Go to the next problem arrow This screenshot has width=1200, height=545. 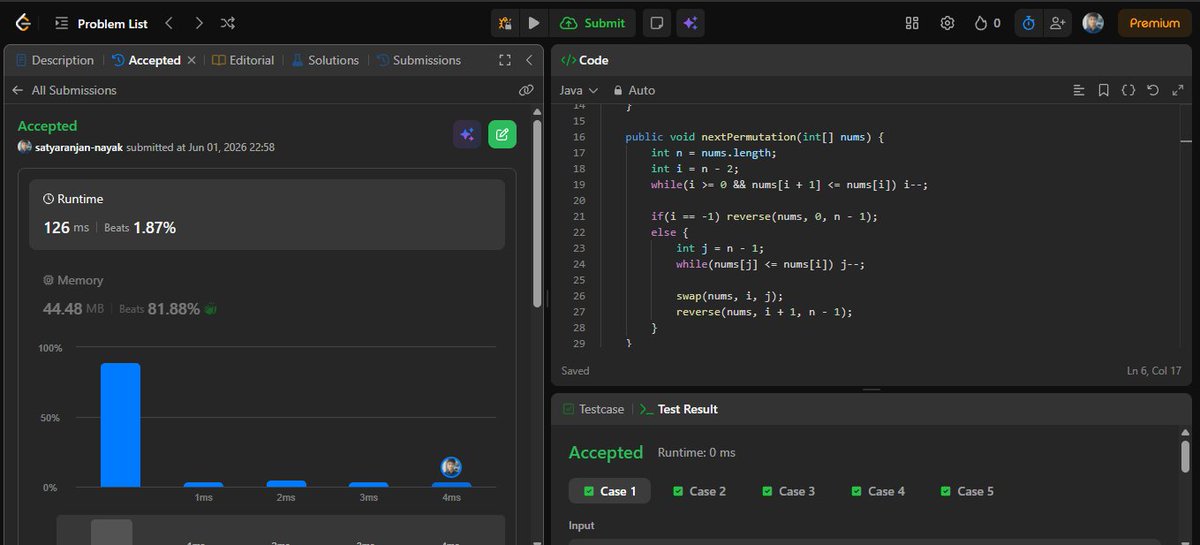click(199, 23)
